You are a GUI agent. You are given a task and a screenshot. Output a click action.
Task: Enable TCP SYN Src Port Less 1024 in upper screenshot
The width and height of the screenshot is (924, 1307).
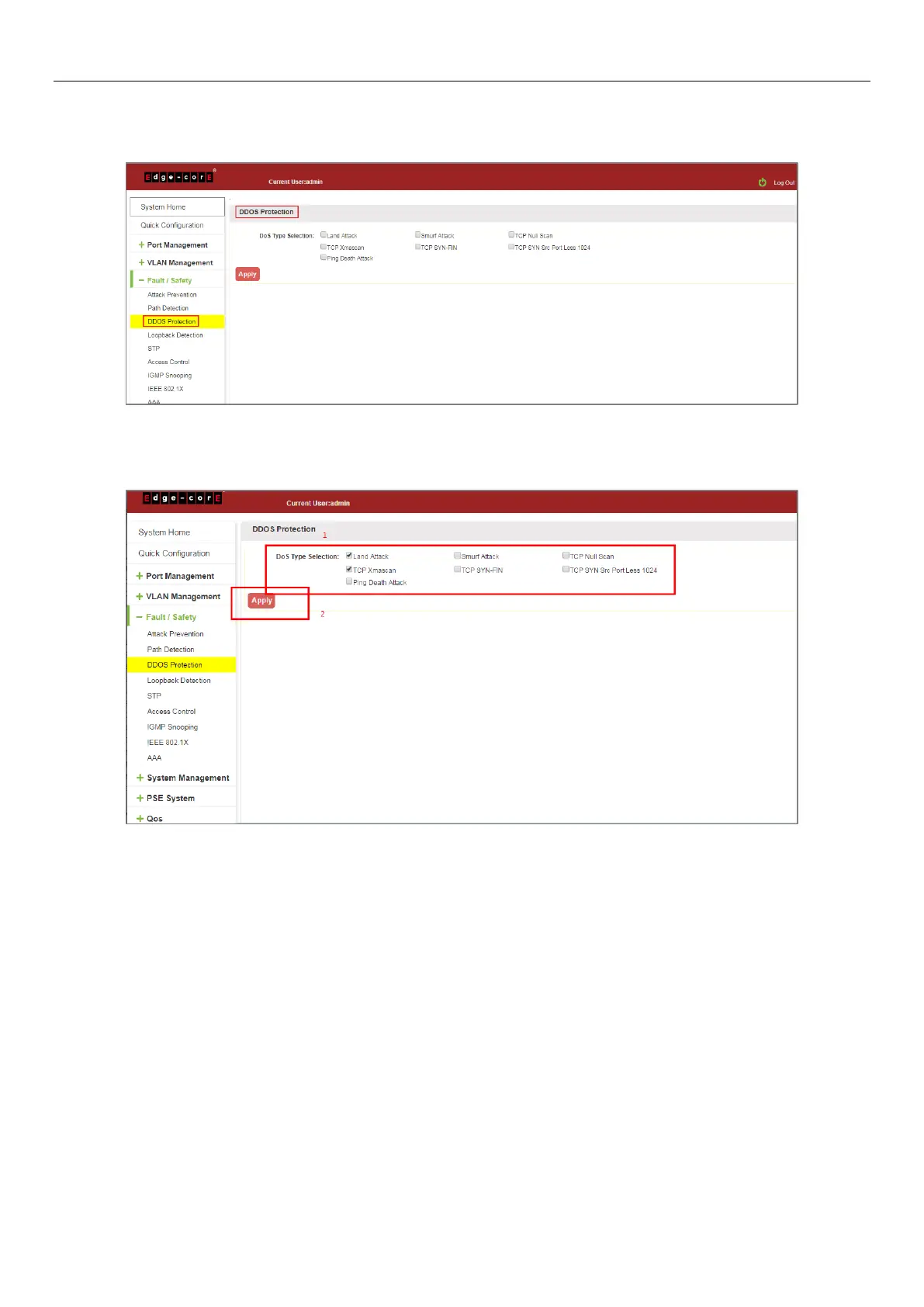pos(511,247)
